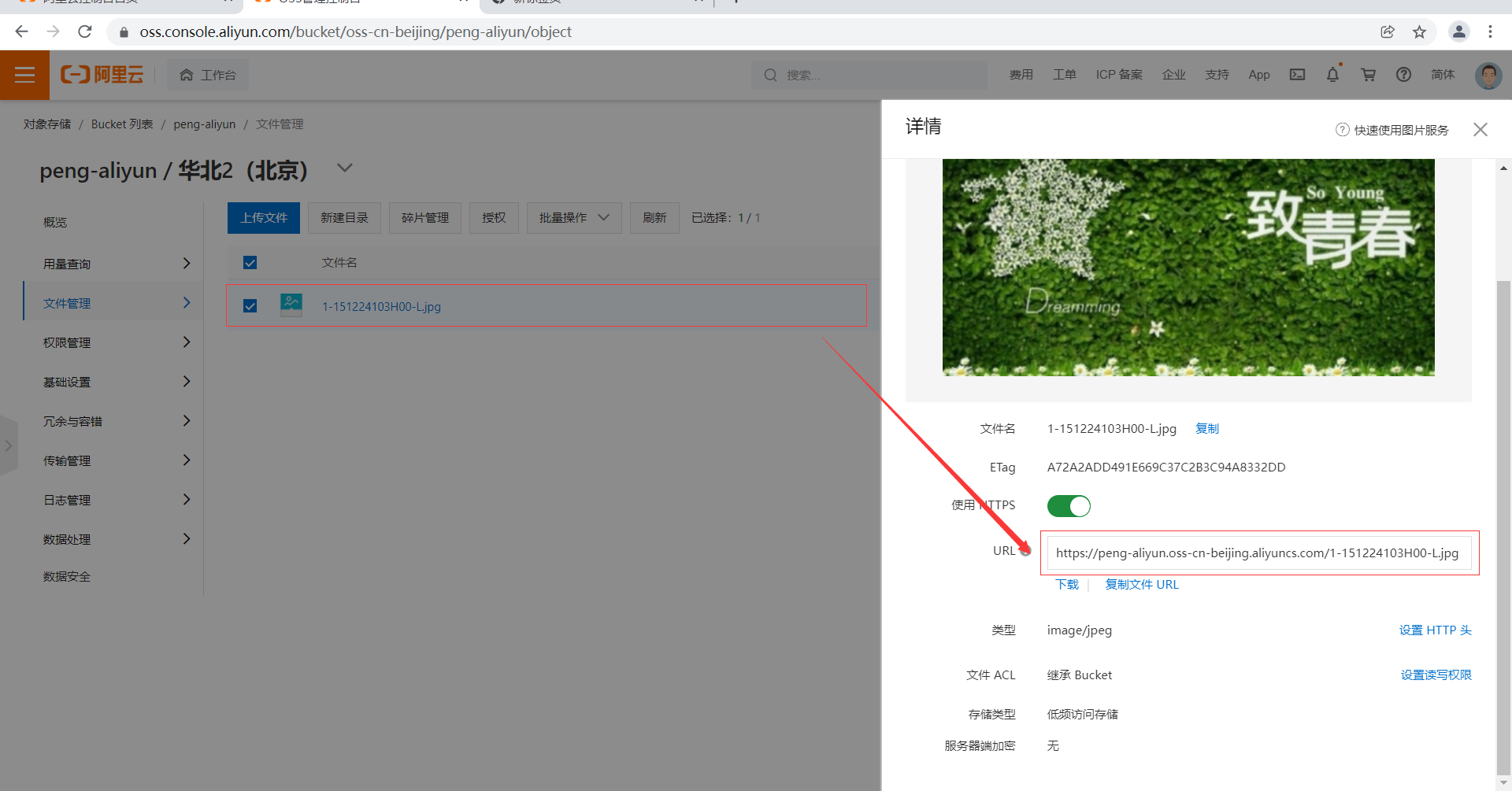Open the App top menu
This screenshot has height=791, width=1512.
1258,75
